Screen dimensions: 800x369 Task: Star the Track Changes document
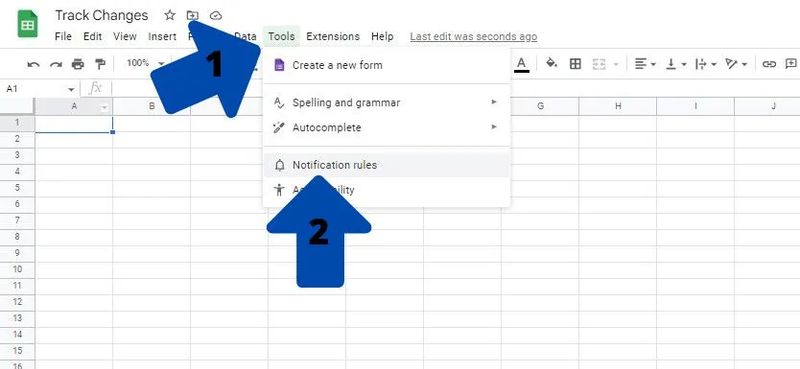(169, 15)
